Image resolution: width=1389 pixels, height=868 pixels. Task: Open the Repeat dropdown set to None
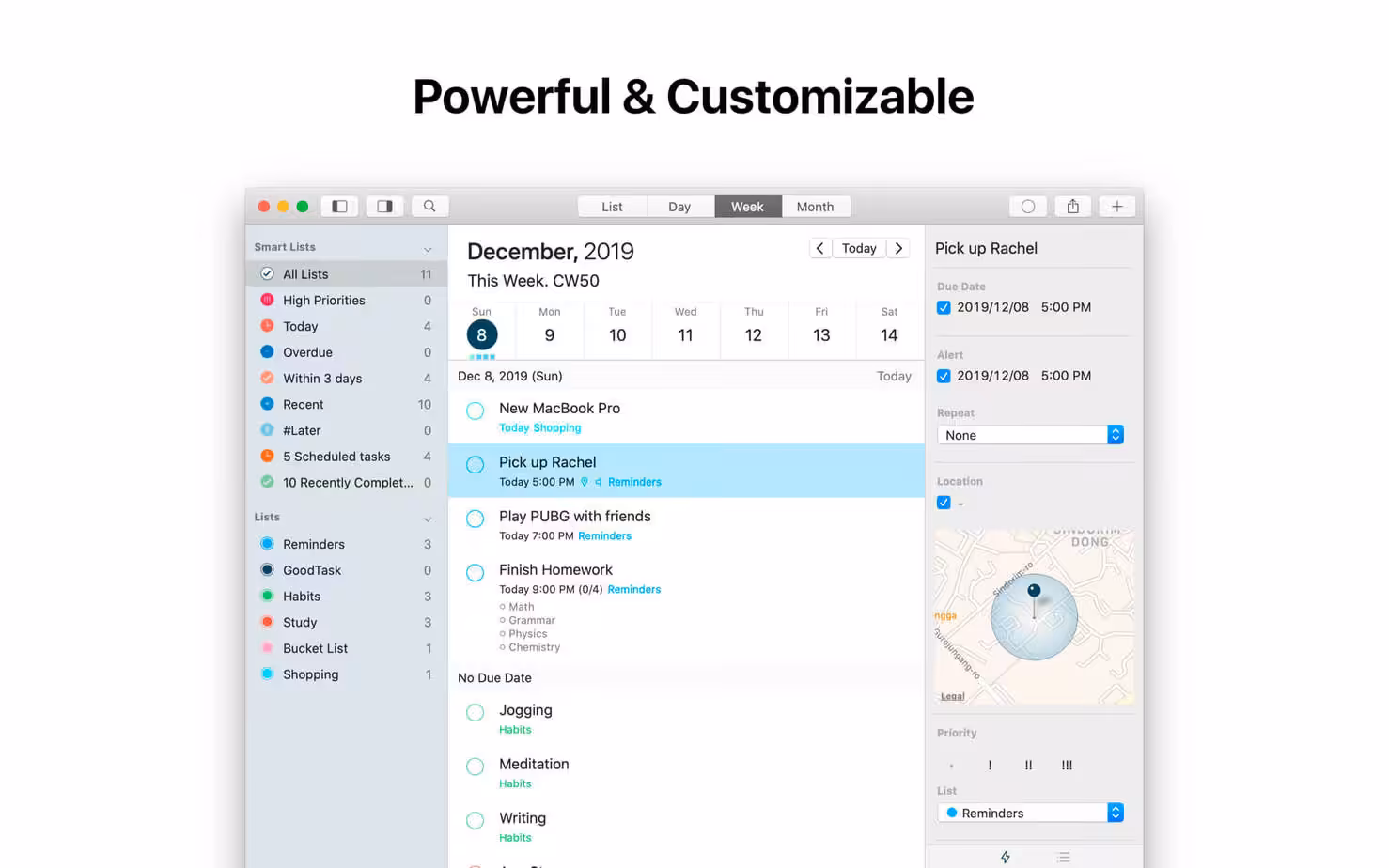(1030, 435)
